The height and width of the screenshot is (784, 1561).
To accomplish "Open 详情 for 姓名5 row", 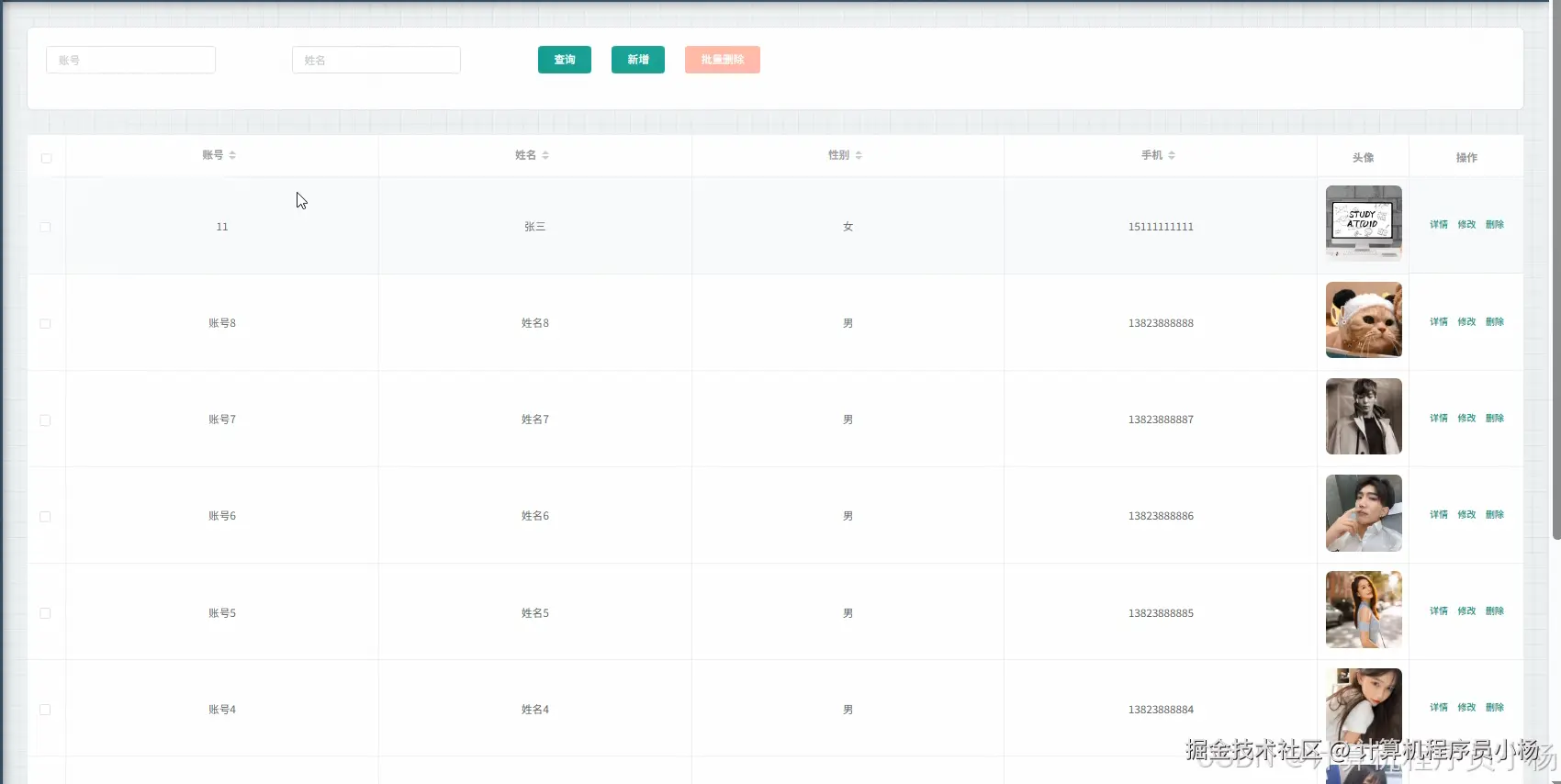I will click(x=1439, y=611).
